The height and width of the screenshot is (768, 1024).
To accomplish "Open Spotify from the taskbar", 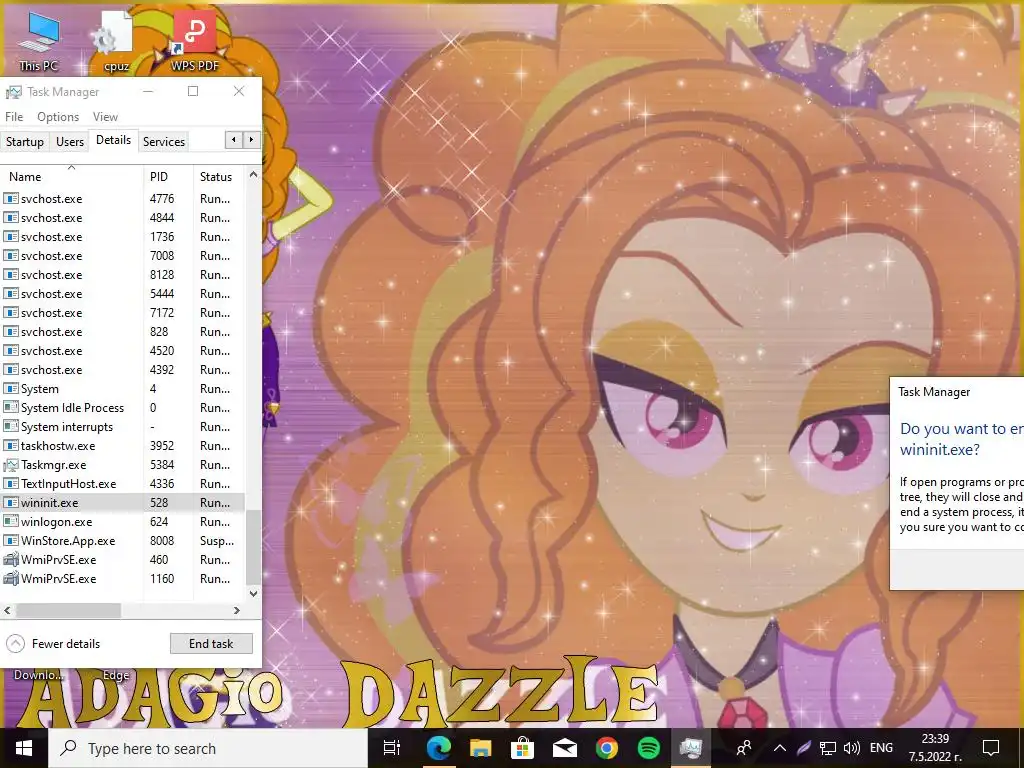I will point(648,748).
